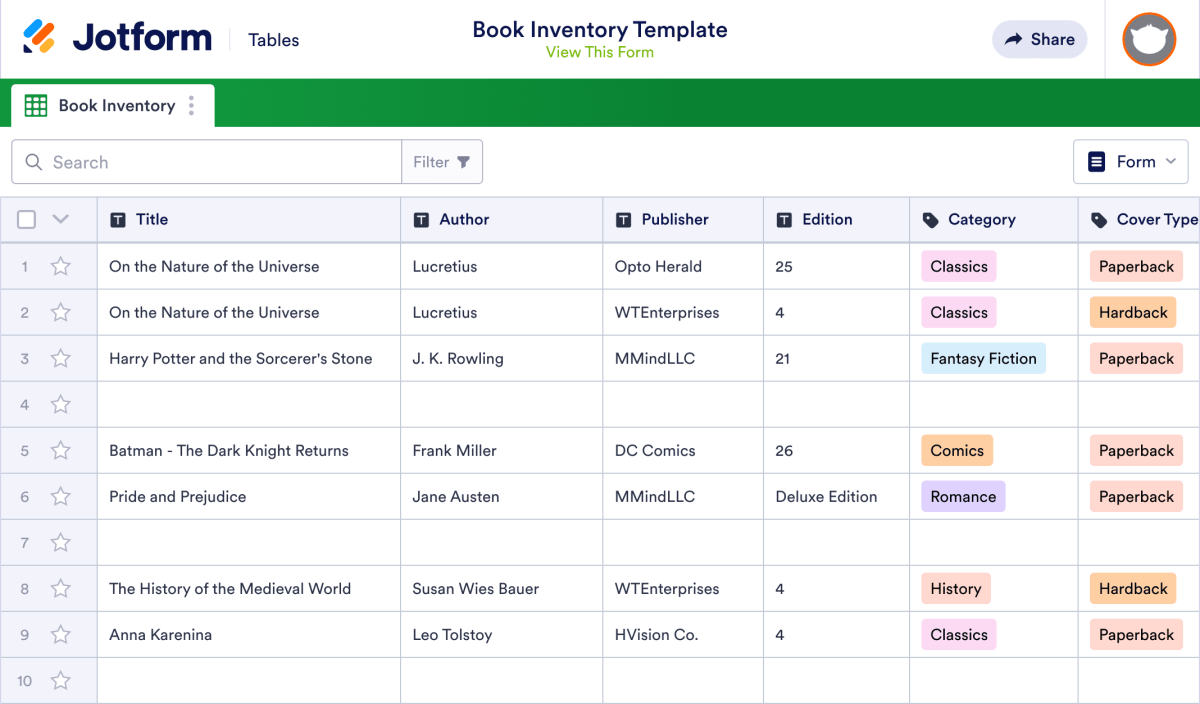This screenshot has height=704, width=1200.
Task: Open the Book Inventory tab options kebab menu
Action: (x=191, y=105)
